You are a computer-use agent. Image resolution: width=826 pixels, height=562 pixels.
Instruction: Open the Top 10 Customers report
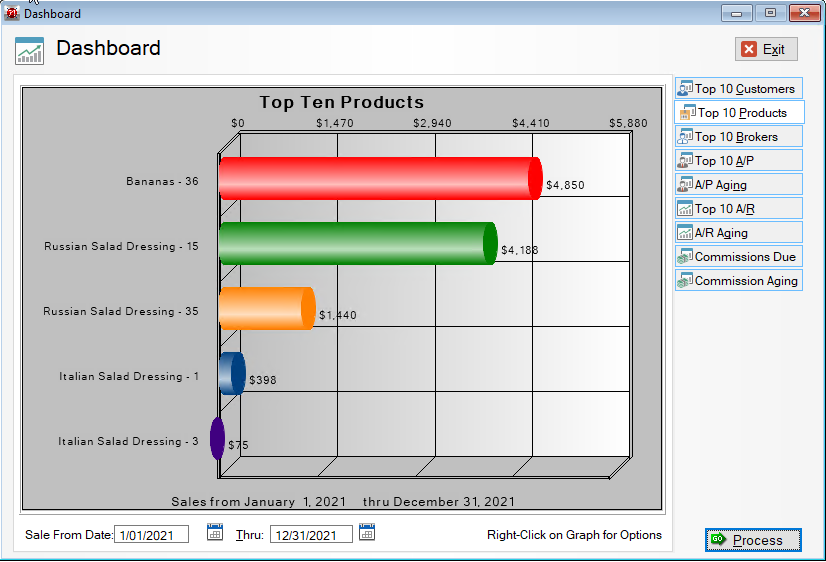[739, 88]
